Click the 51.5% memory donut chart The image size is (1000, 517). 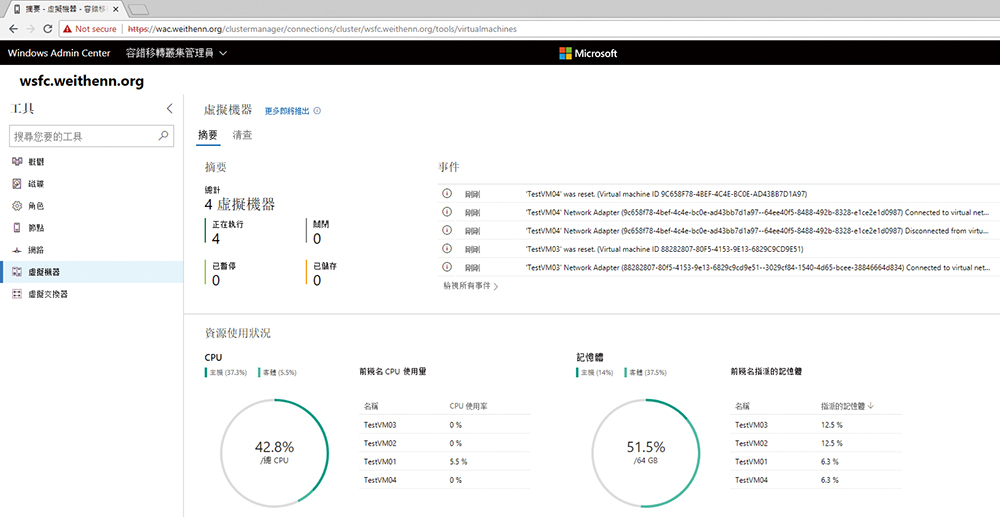[x=645, y=453]
